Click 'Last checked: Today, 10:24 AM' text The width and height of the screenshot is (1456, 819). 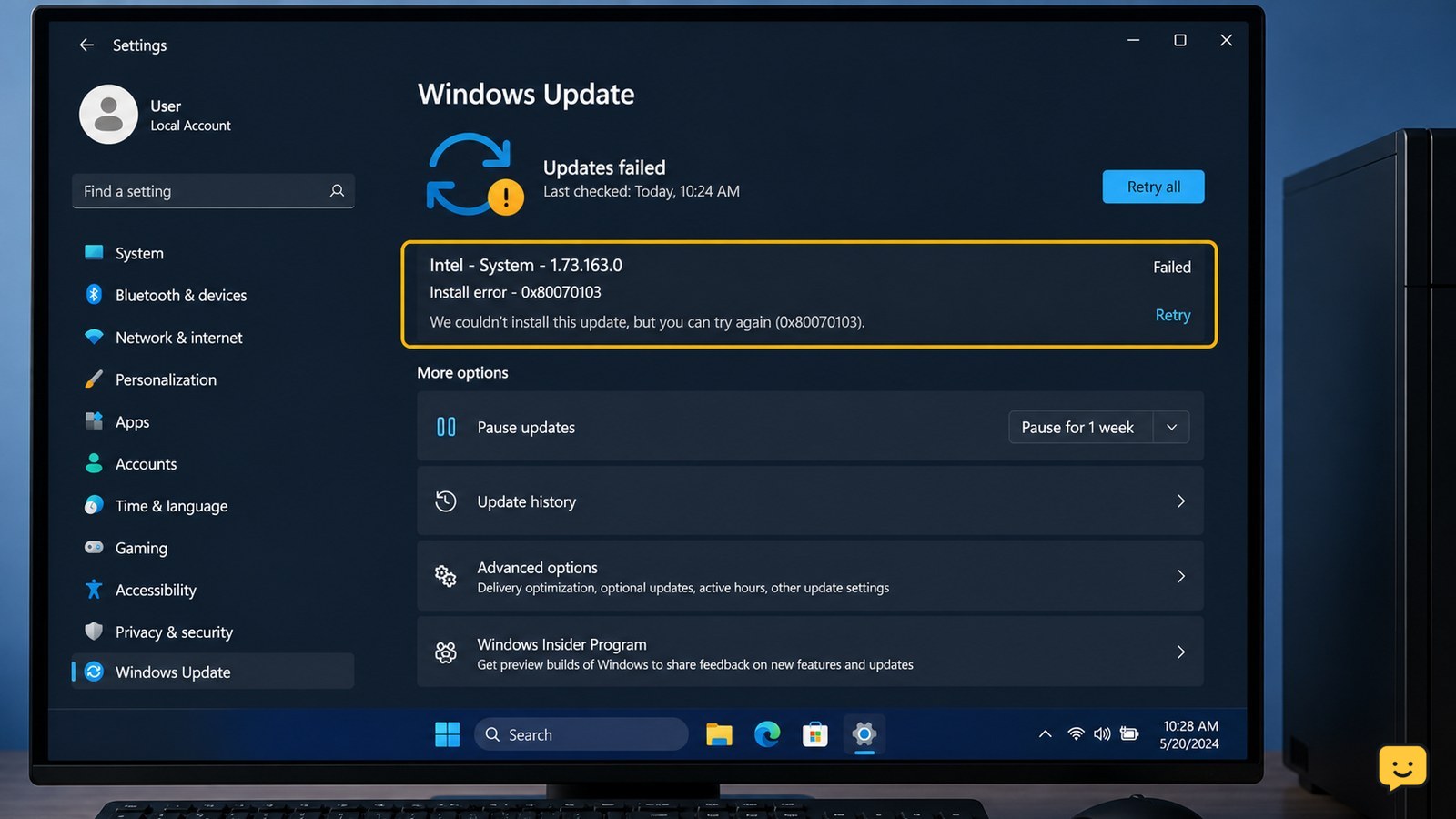coord(642,191)
